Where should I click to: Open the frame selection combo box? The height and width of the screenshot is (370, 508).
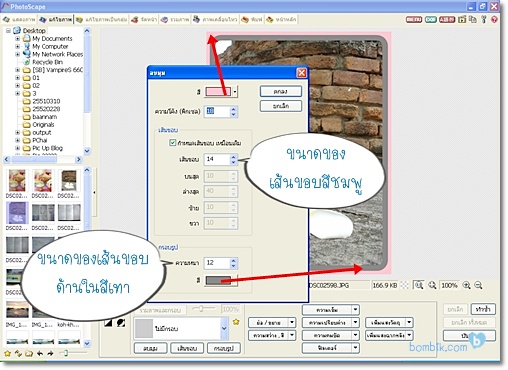[x=181, y=328]
